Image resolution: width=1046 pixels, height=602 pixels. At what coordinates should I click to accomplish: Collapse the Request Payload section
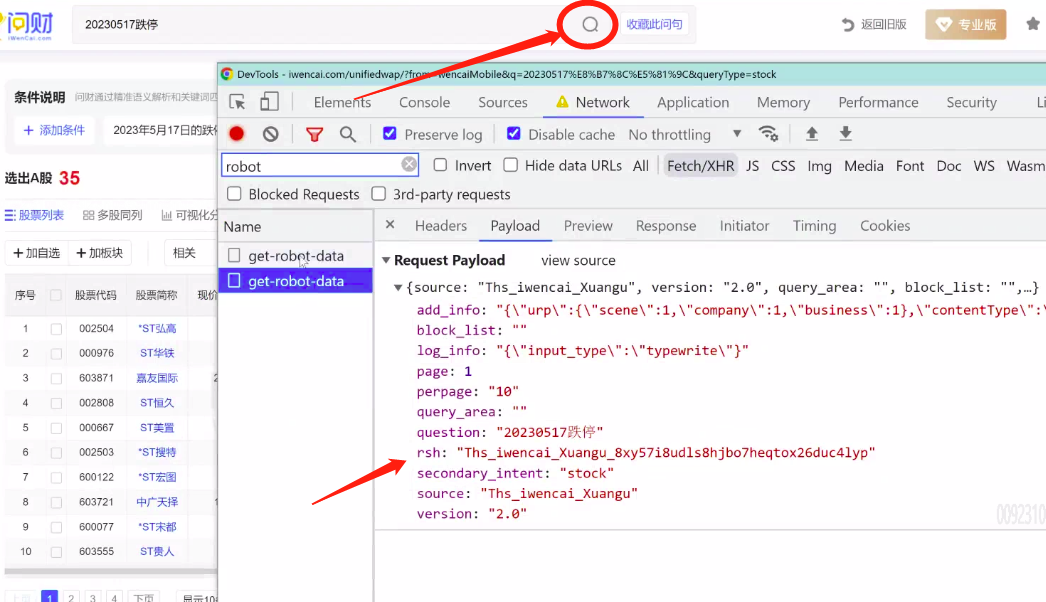click(386, 260)
